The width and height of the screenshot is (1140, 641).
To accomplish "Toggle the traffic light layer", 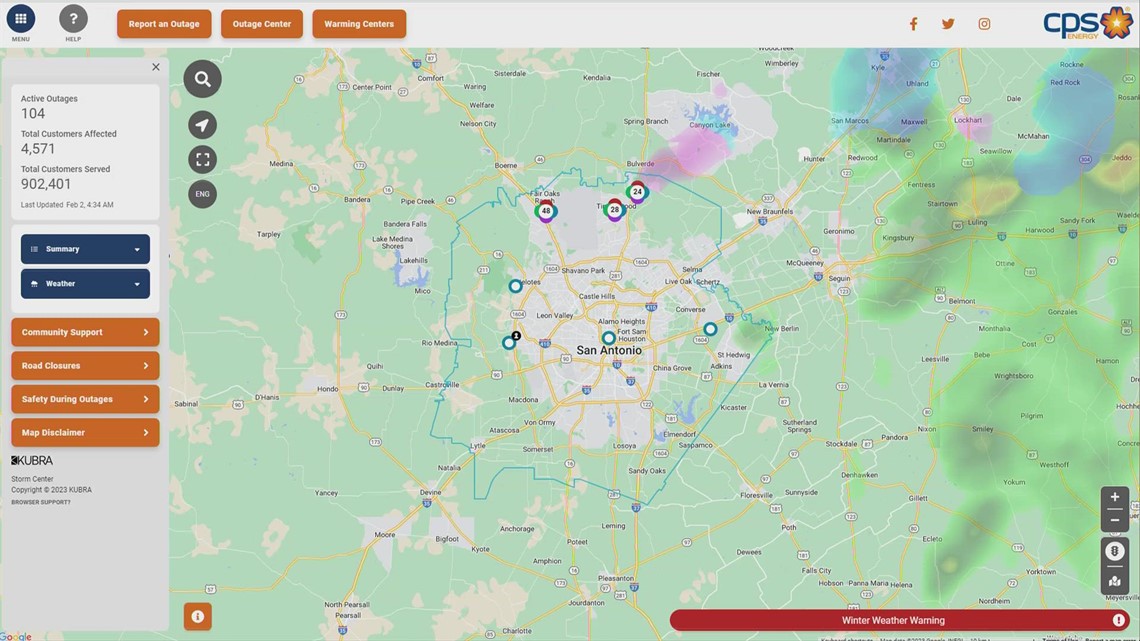I will 1115,551.
